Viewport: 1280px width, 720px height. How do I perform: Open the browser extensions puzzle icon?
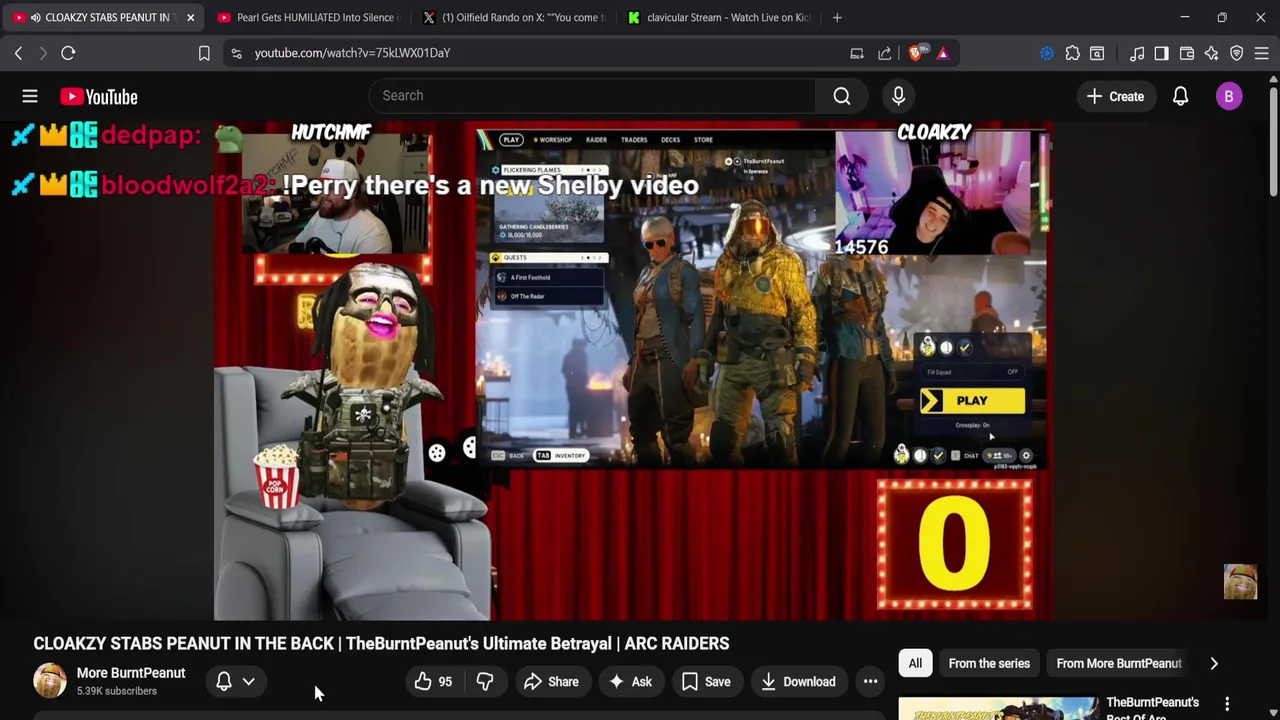[1072, 53]
